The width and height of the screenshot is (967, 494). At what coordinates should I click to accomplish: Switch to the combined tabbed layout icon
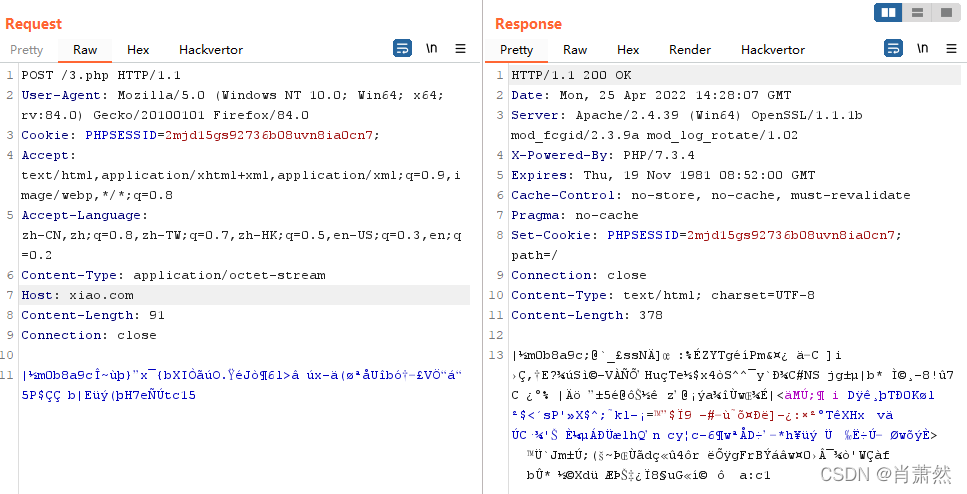945,13
